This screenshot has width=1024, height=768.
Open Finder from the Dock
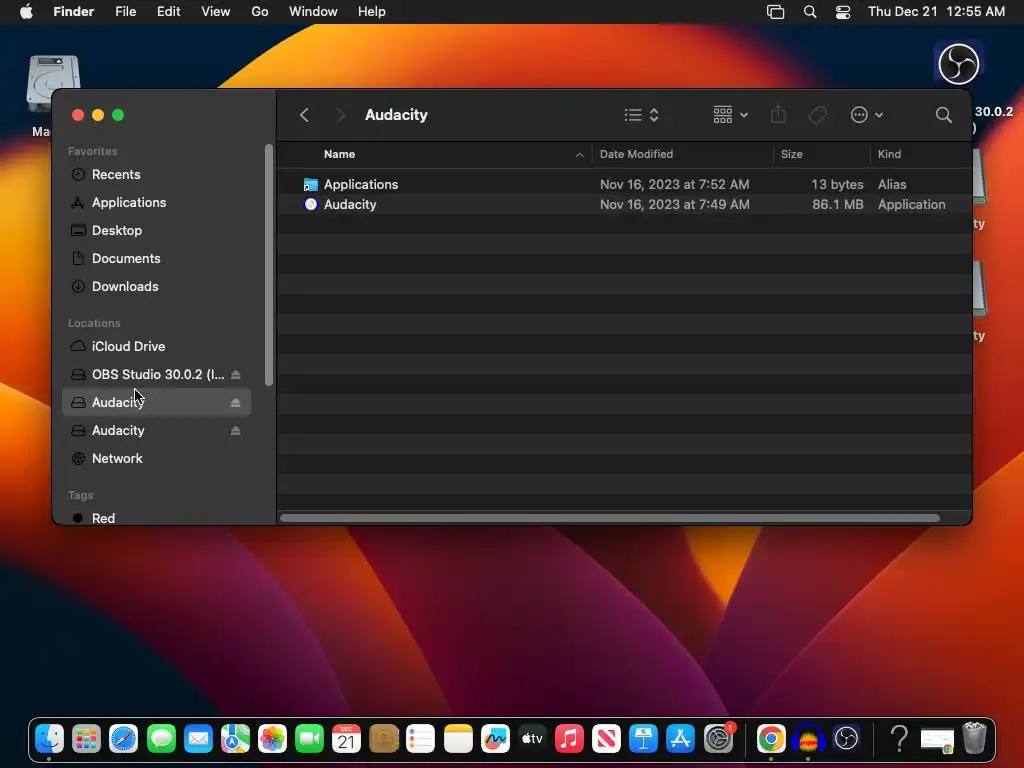(x=49, y=739)
